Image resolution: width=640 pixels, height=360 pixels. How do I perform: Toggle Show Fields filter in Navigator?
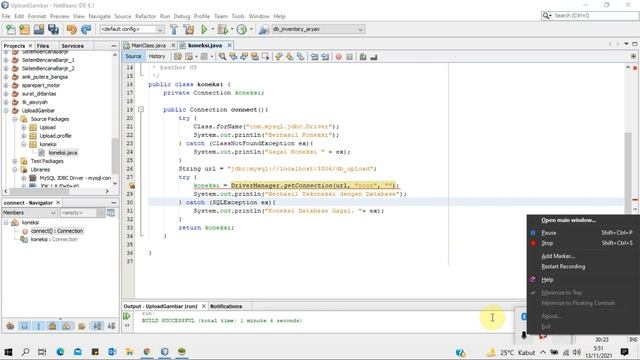tap(24, 326)
